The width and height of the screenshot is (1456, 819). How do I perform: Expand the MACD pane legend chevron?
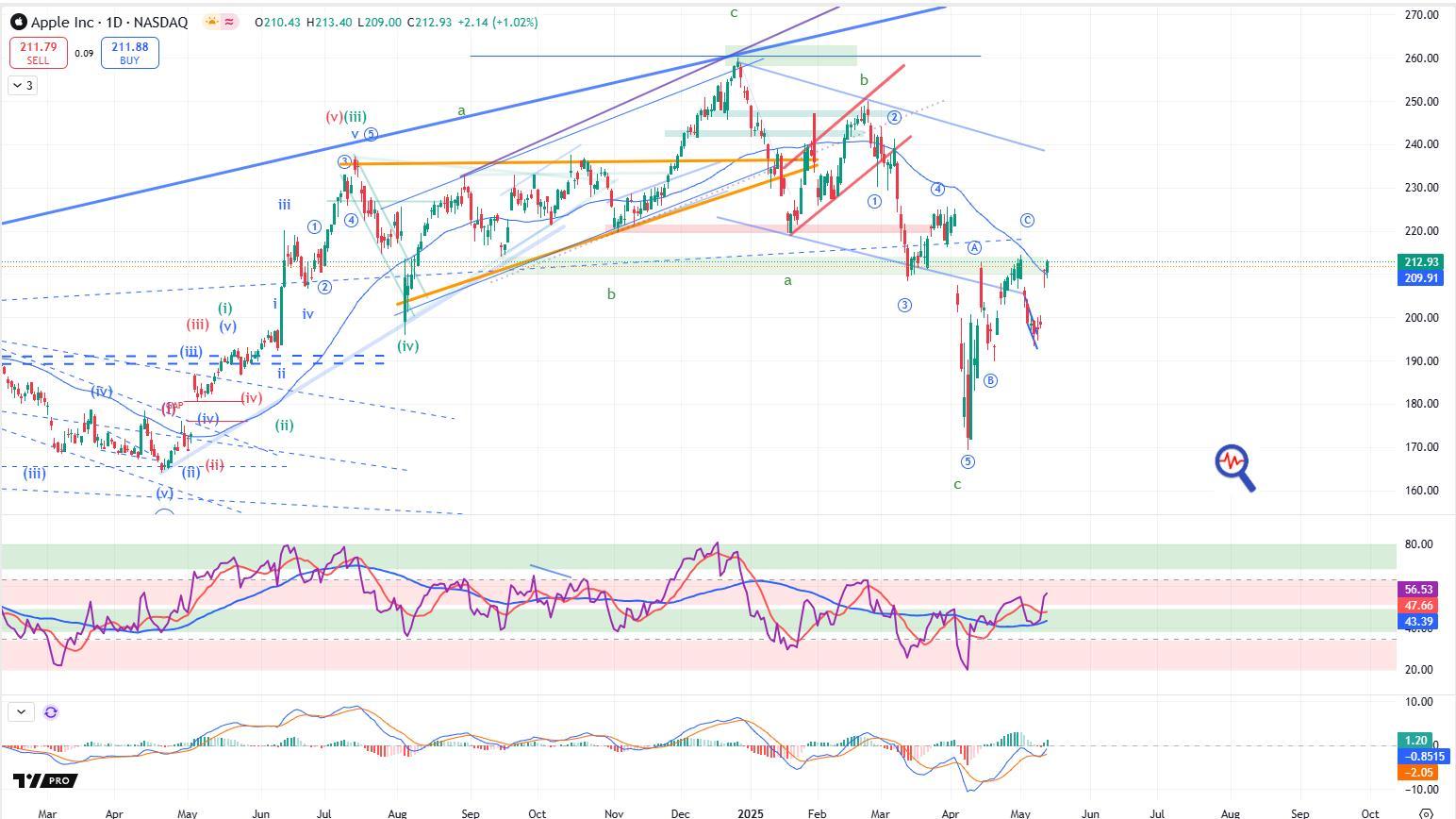click(x=22, y=712)
